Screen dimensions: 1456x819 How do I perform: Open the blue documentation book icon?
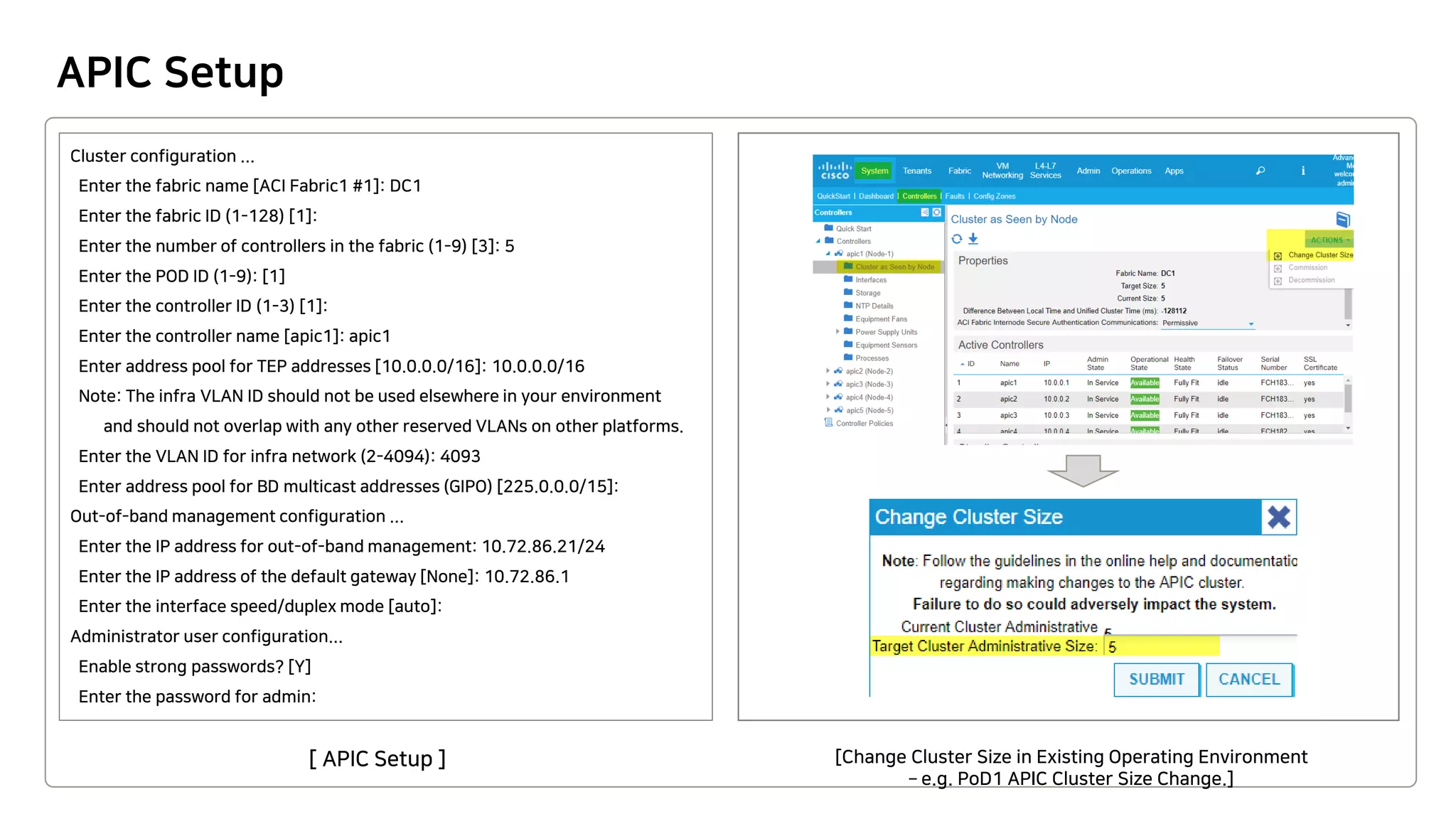pos(1342,220)
